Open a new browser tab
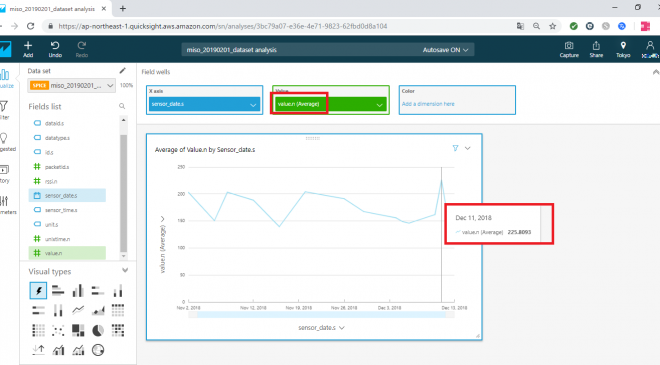This screenshot has width=660, height=365. (123, 8)
